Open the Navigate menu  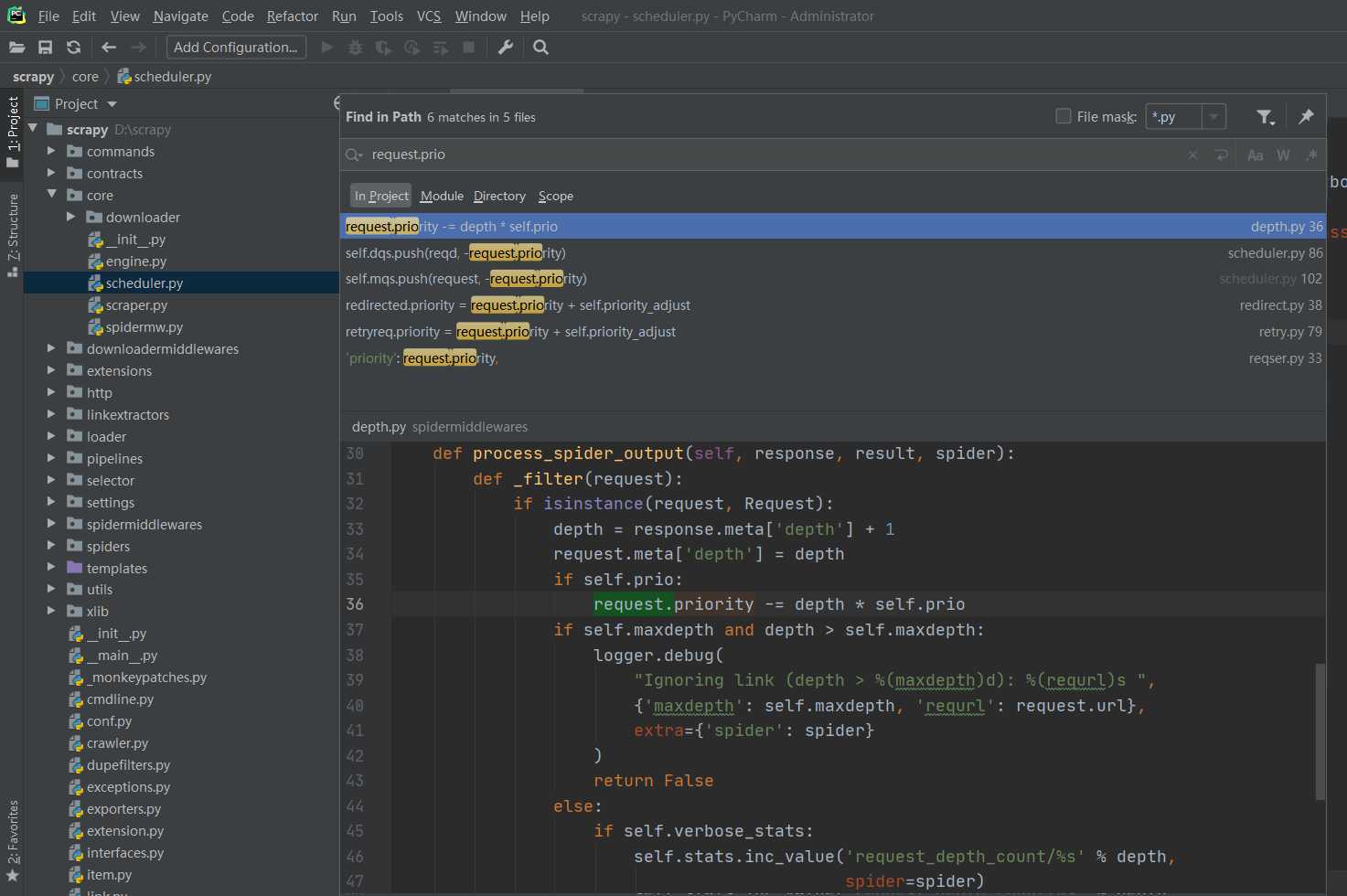[181, 16]
